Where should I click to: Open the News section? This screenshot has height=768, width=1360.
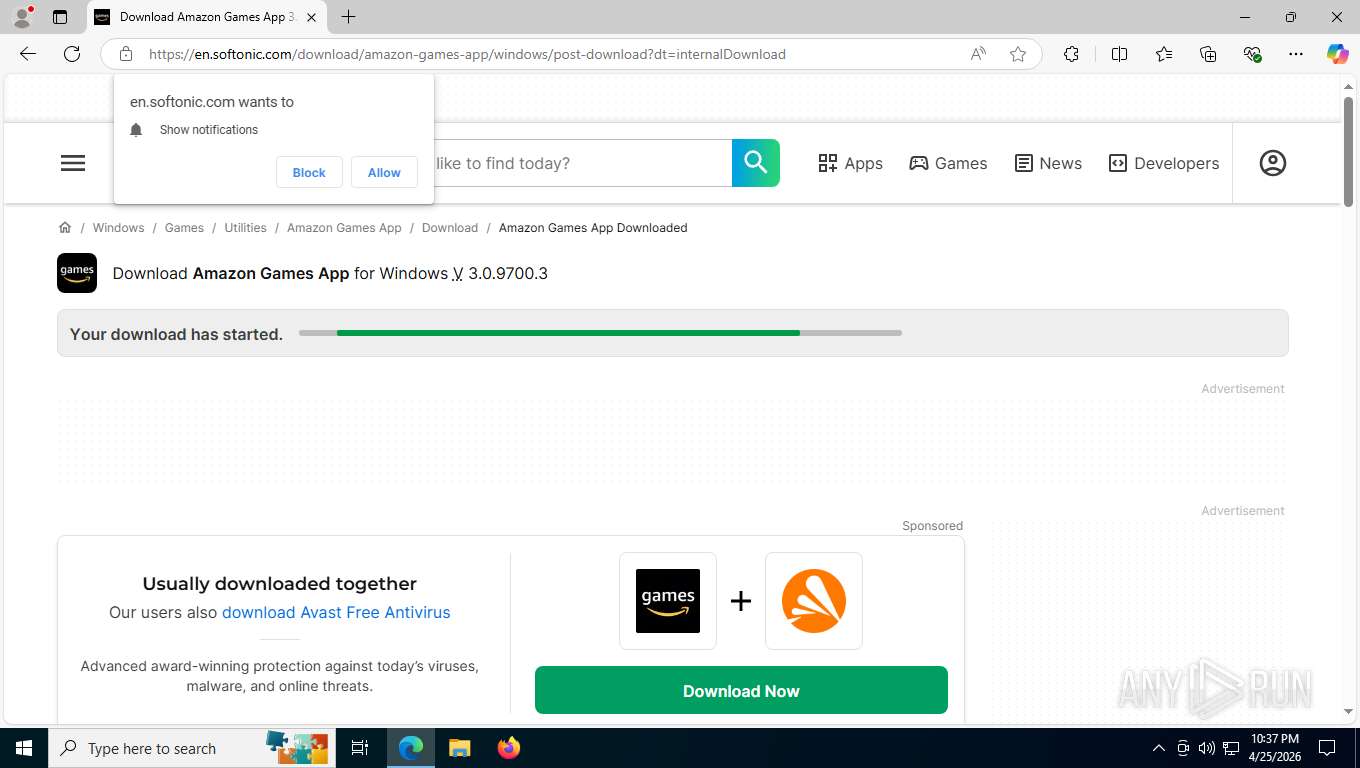click(1048, 163)
